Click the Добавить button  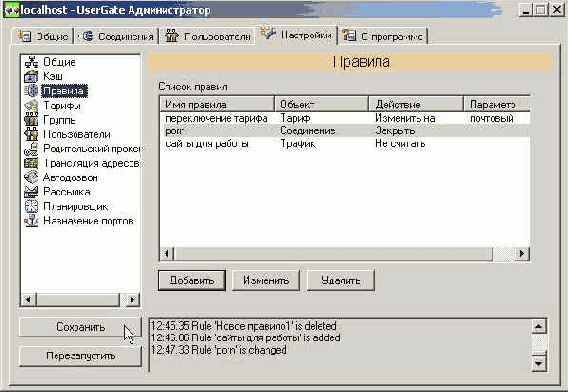tap(192, 280)
